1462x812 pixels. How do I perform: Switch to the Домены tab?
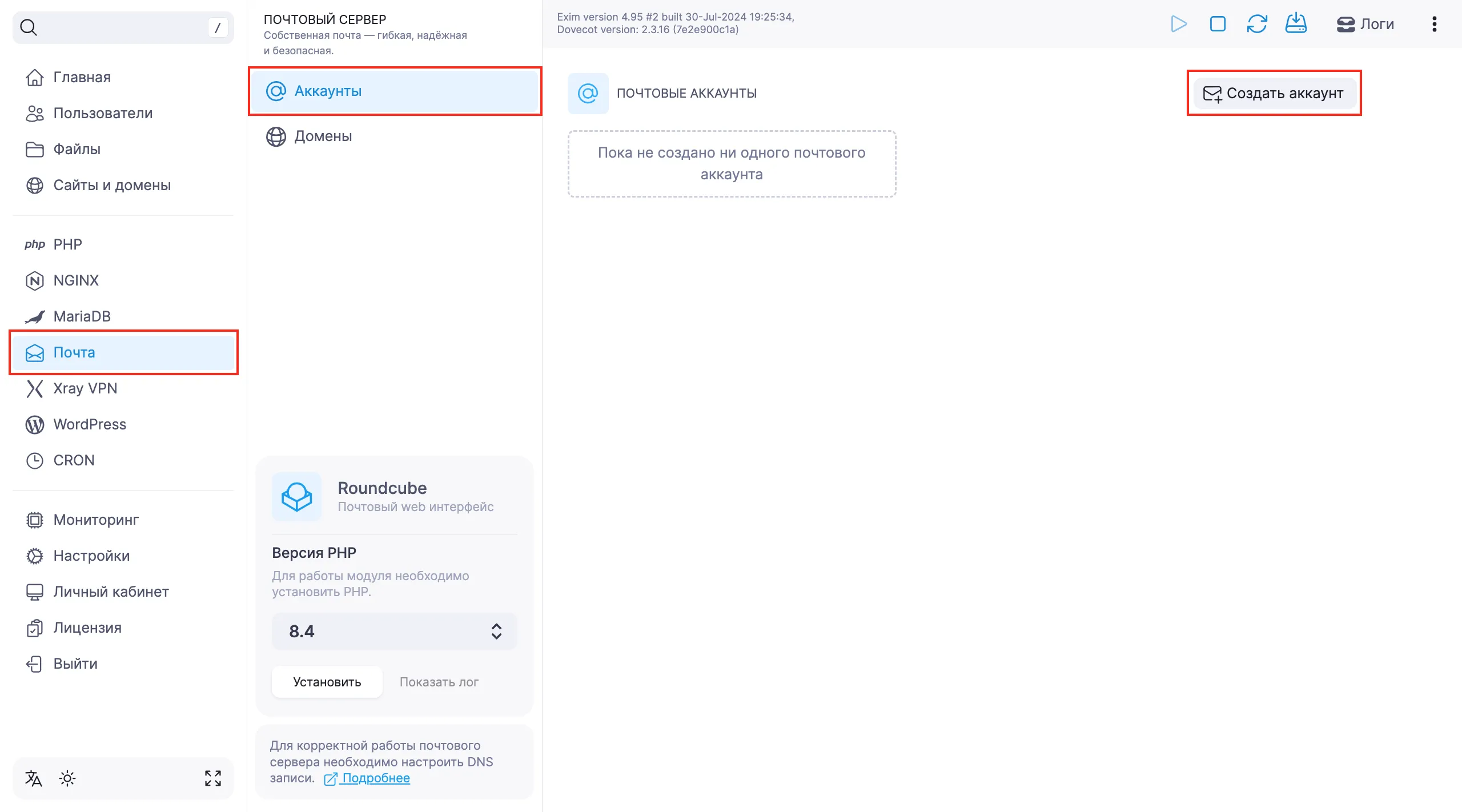[x=323, y=136]
